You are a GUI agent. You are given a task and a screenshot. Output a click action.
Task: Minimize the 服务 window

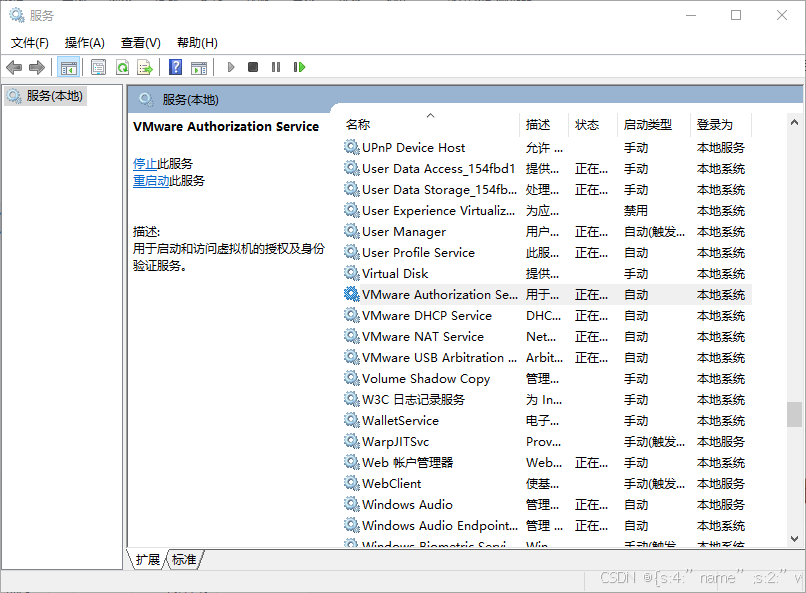tap(691, 15)
